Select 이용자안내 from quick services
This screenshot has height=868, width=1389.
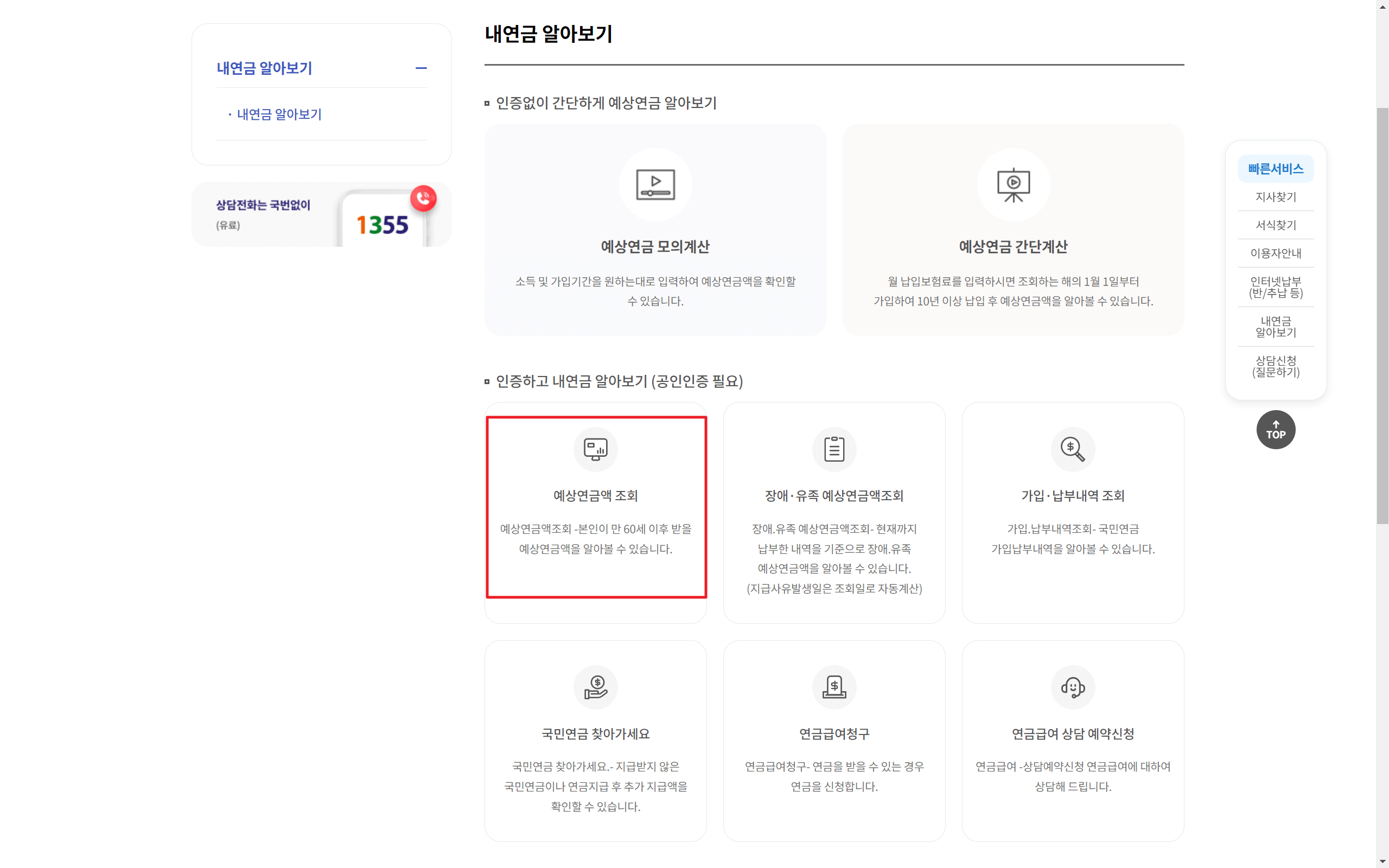(x=1276, y=253)
